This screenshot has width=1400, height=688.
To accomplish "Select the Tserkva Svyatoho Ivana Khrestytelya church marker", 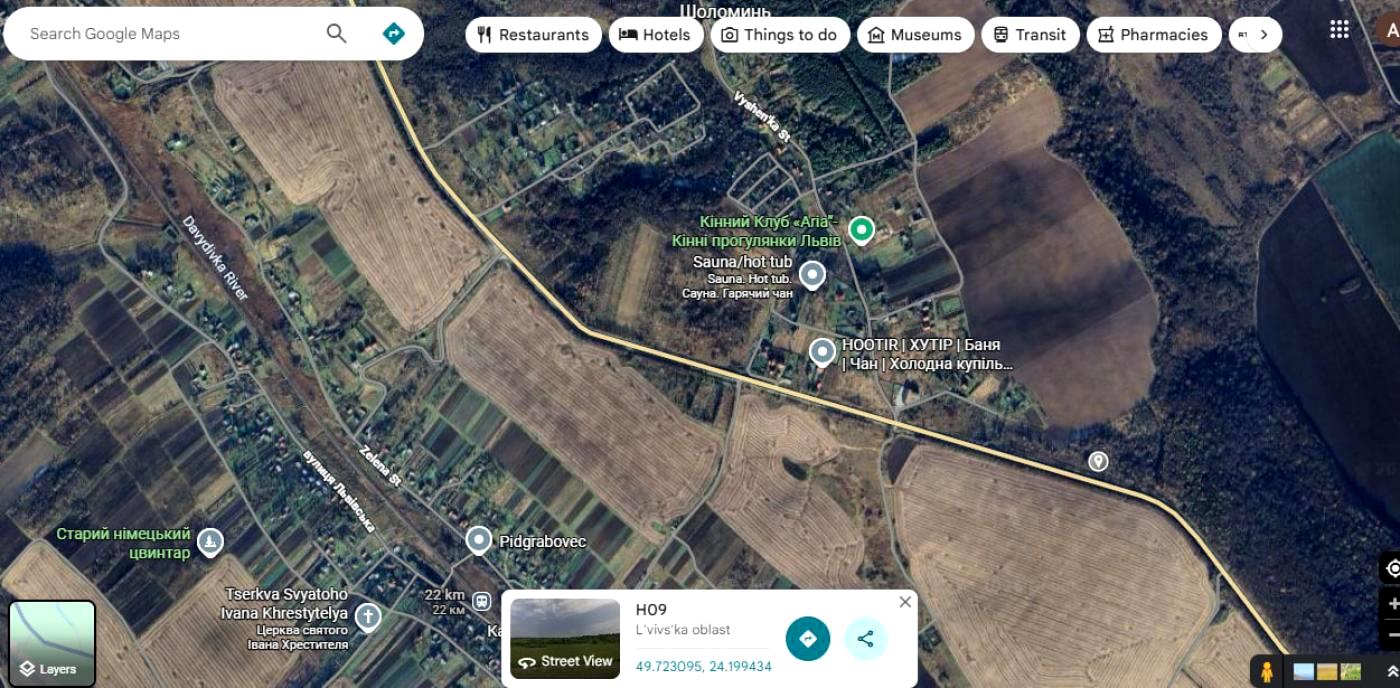I will click(368, 617).
